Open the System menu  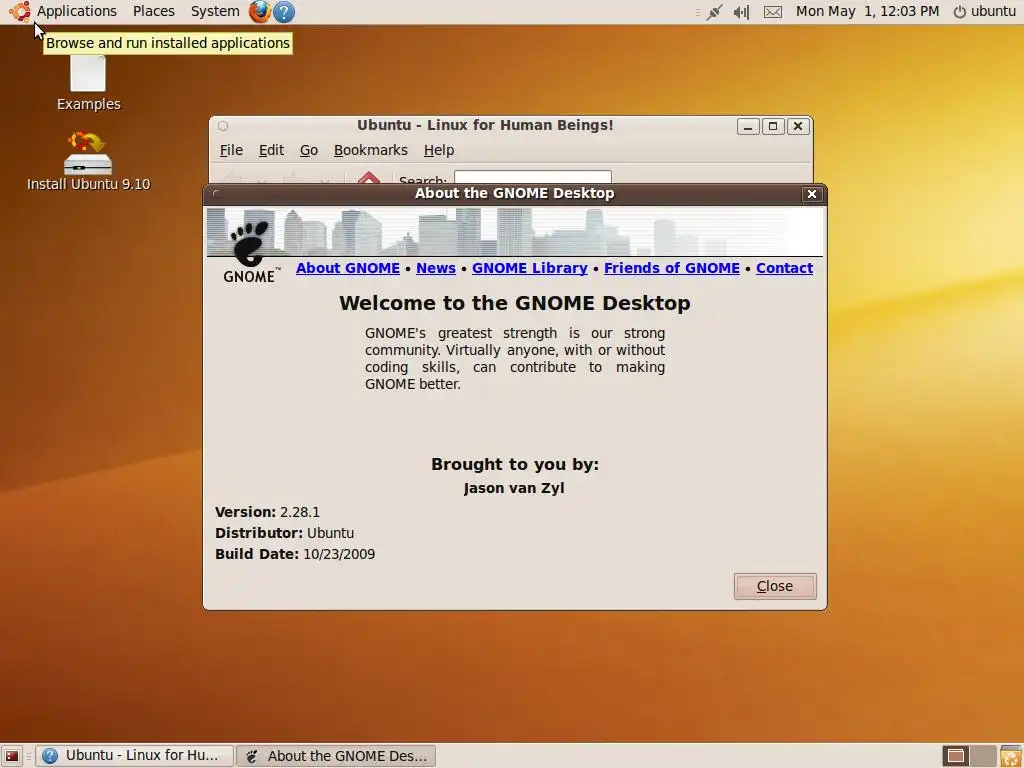point(215,11)
